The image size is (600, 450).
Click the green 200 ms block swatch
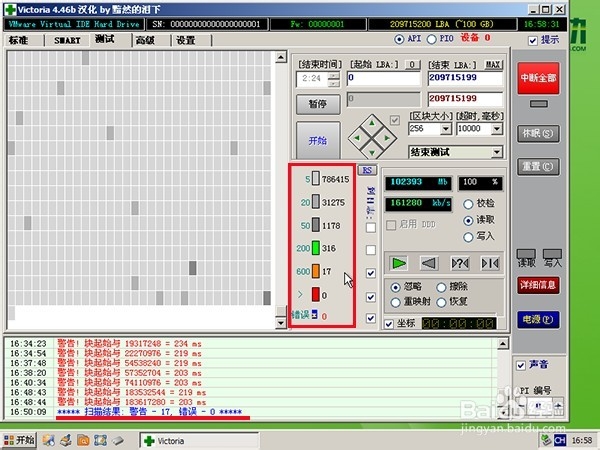[x=316, y=248]
